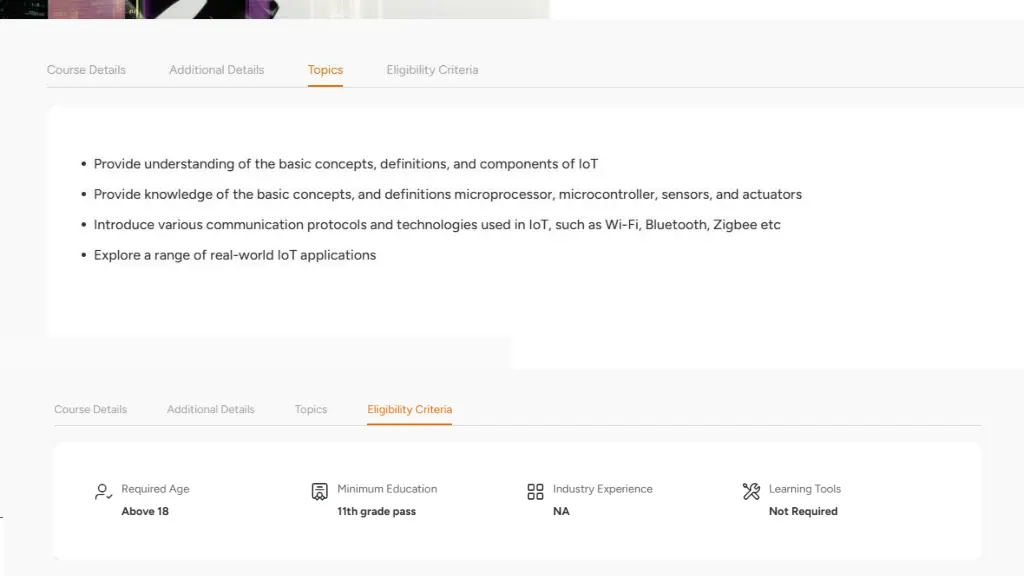Click the '11th grade pass' education value
The image size is (1024, 576).
376,511
